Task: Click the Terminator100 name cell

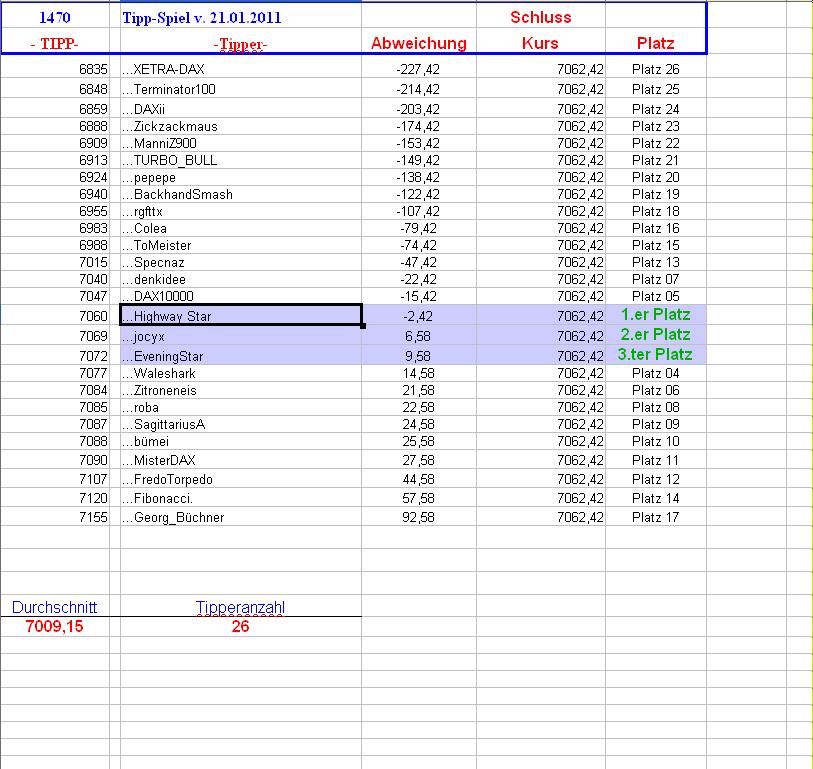Action: coord(241,89)
